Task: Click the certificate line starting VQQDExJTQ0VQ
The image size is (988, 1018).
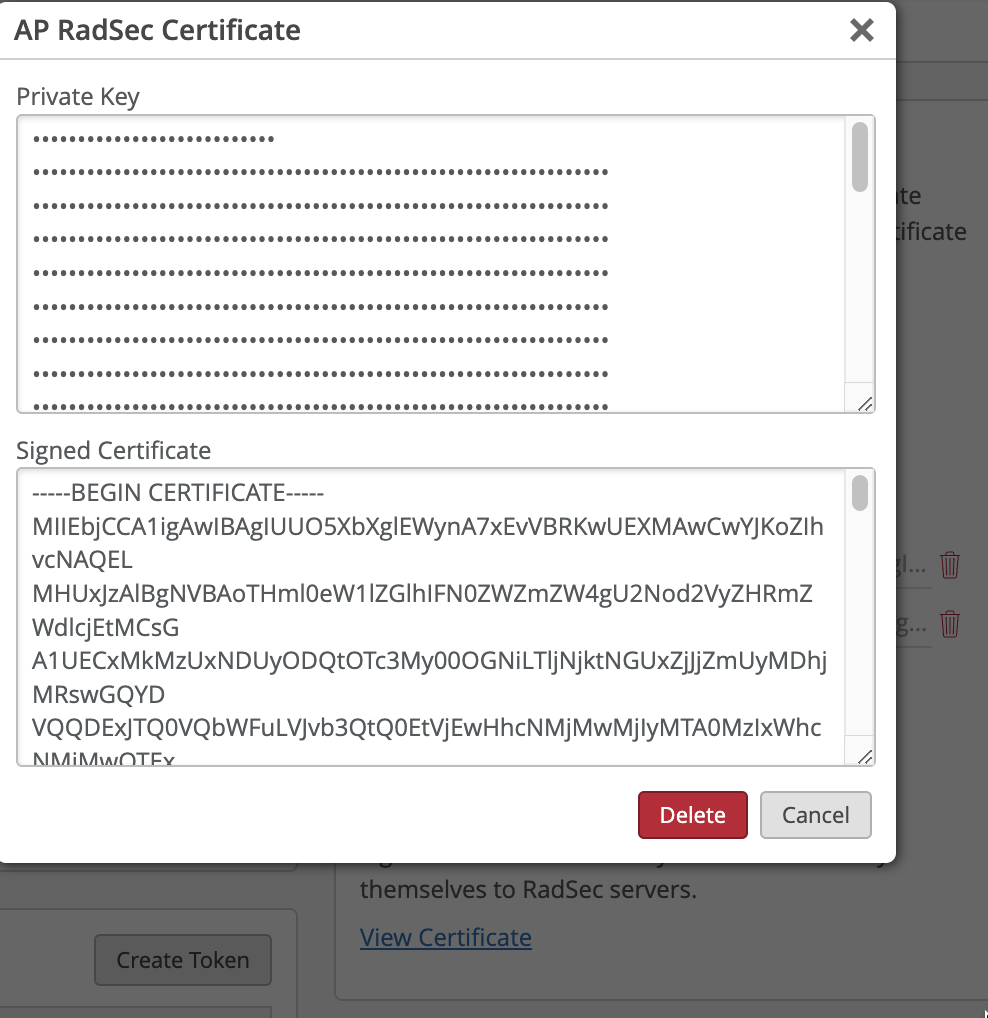Action: [x=426, y=728]
